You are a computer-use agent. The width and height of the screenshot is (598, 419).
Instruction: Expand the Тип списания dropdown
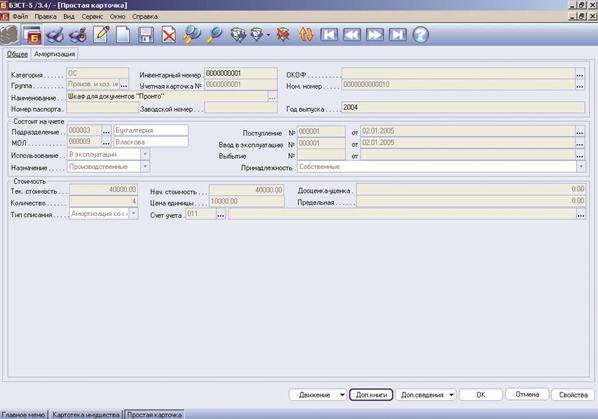133,214
